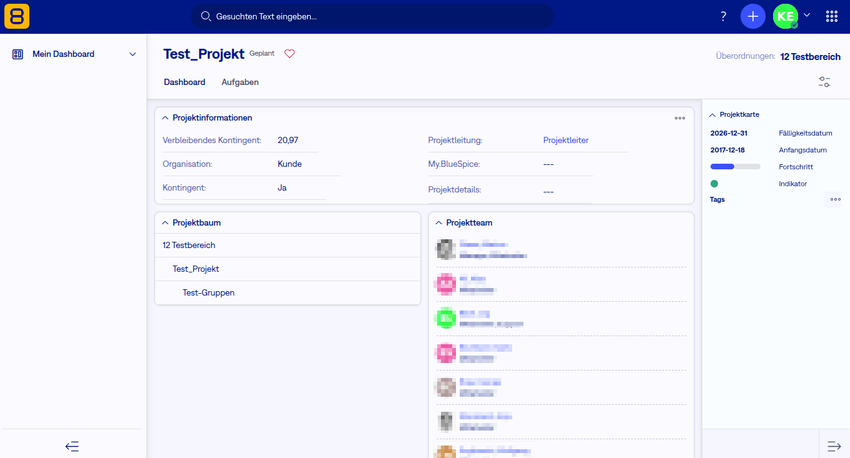Image resolution: width=850 pixels, height=458 pixels.
Task: Switch to the Aufgaben tab
Action: tap(240, 82)
